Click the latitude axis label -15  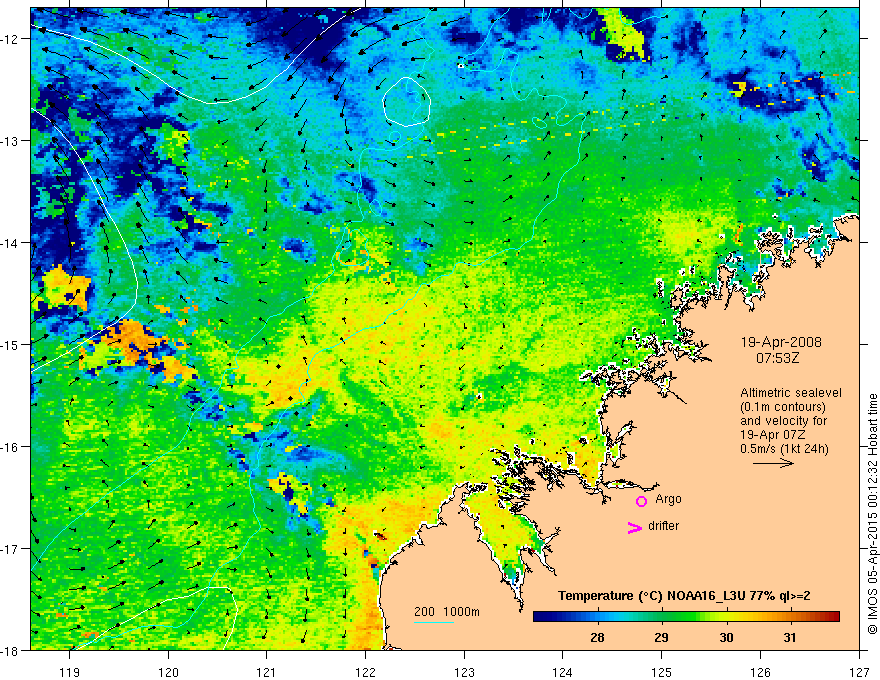coord(11,344)
